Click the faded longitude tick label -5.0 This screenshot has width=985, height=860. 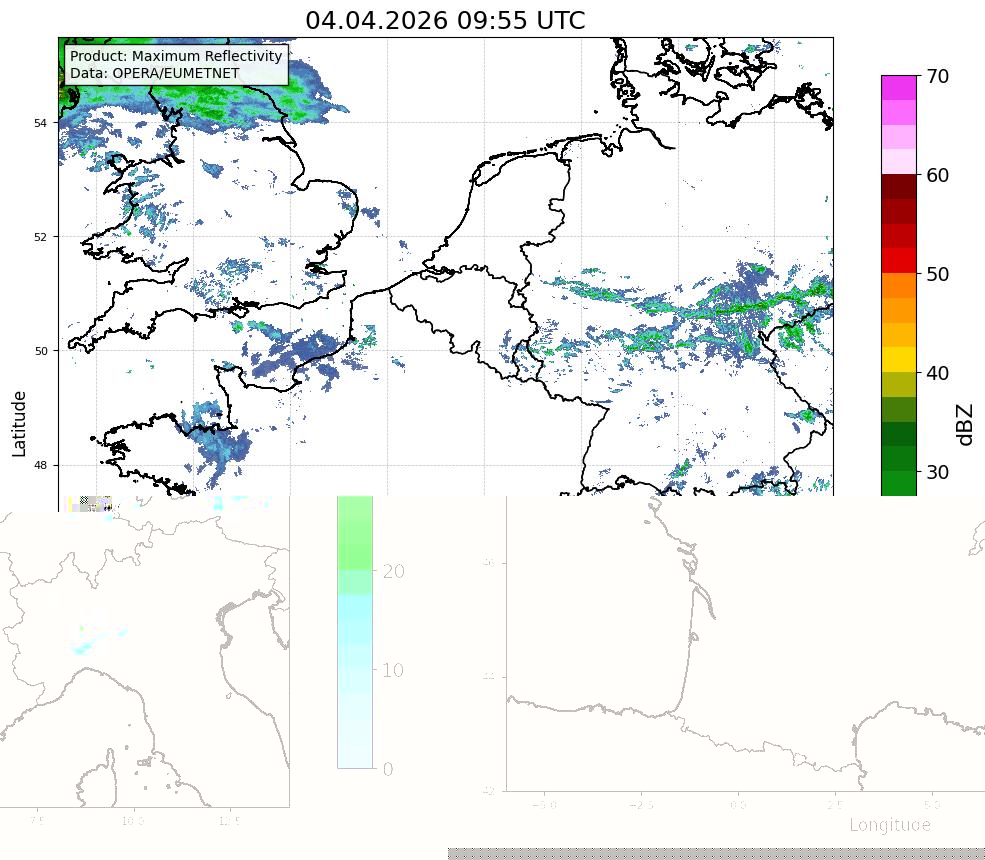click(x=544, y=805)
